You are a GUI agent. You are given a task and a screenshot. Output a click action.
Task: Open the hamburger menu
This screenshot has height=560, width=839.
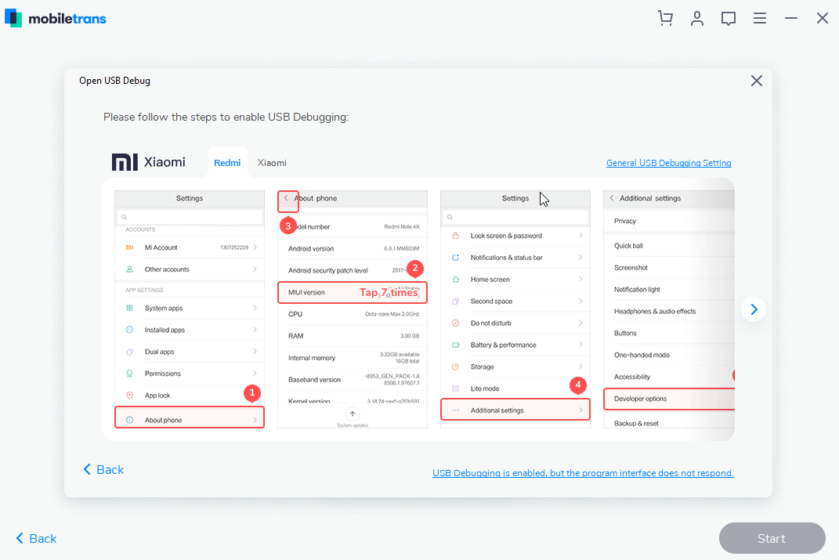click(x=759, y=18)
